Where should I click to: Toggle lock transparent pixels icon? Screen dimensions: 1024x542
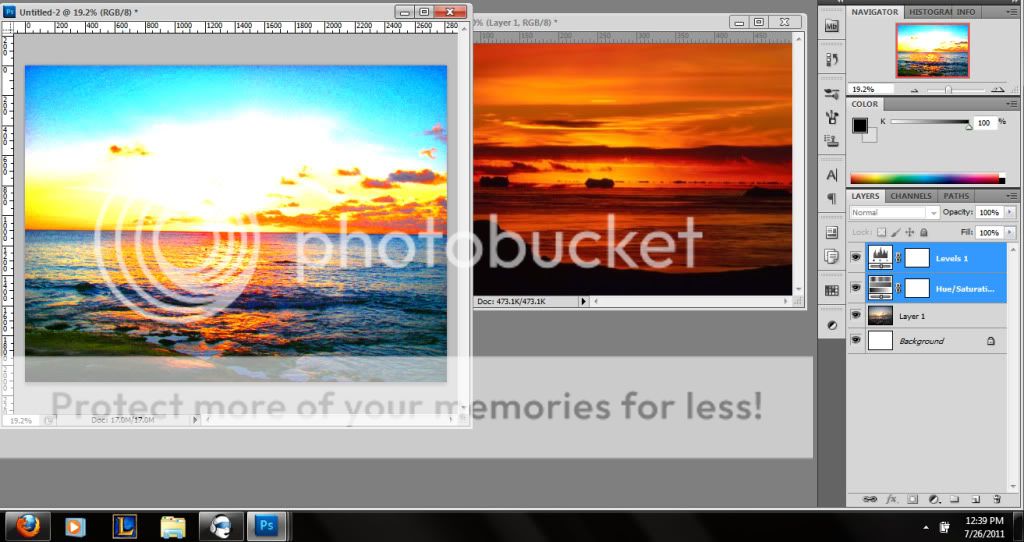pos(882,232)
